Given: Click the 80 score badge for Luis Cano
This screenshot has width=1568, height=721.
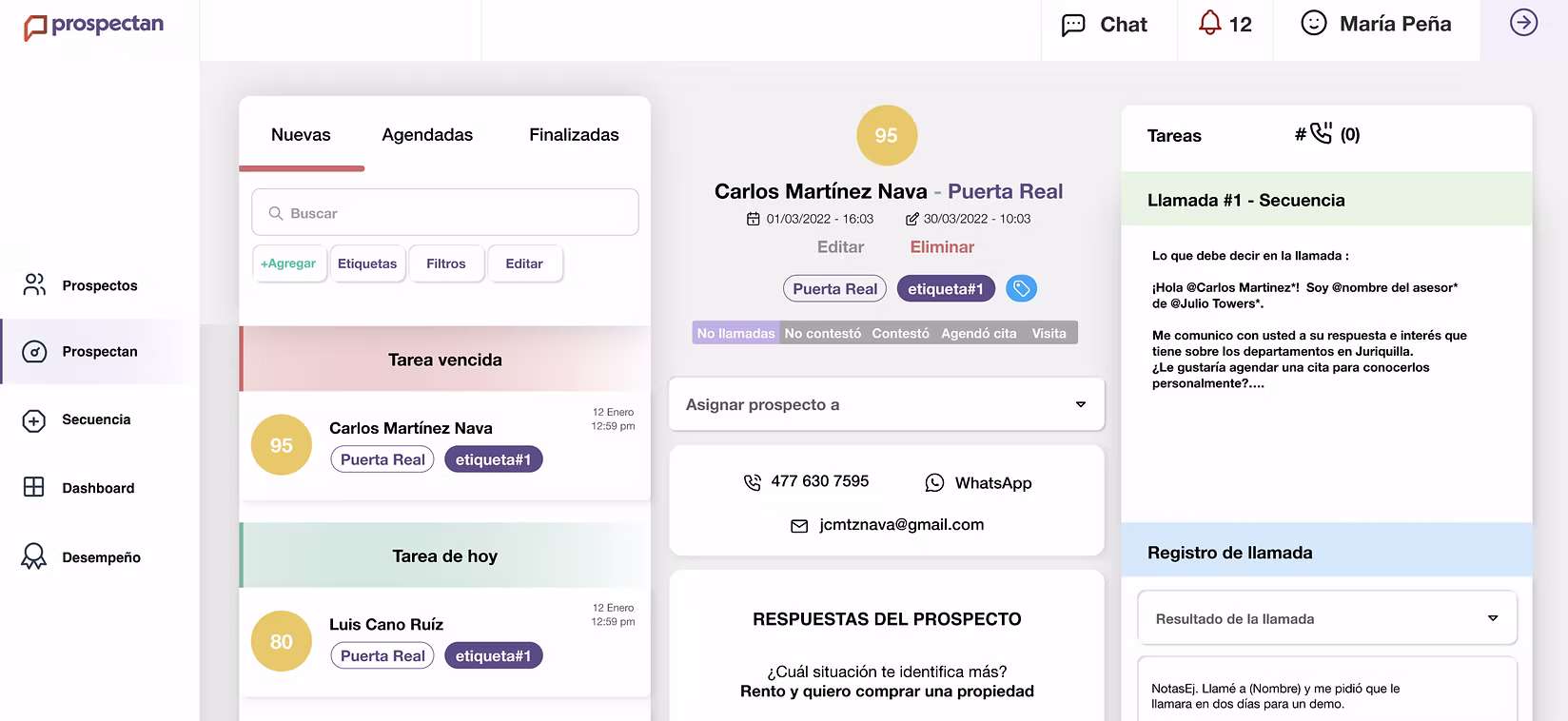Looking at the screenshot, I should pos(282,641).
